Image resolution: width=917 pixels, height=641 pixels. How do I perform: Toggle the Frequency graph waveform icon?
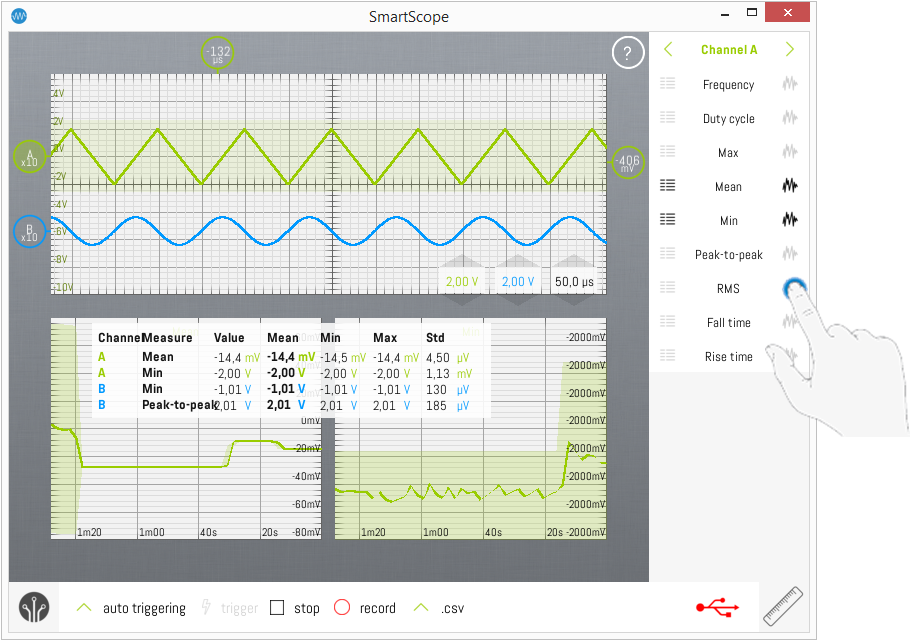[790, 85]
